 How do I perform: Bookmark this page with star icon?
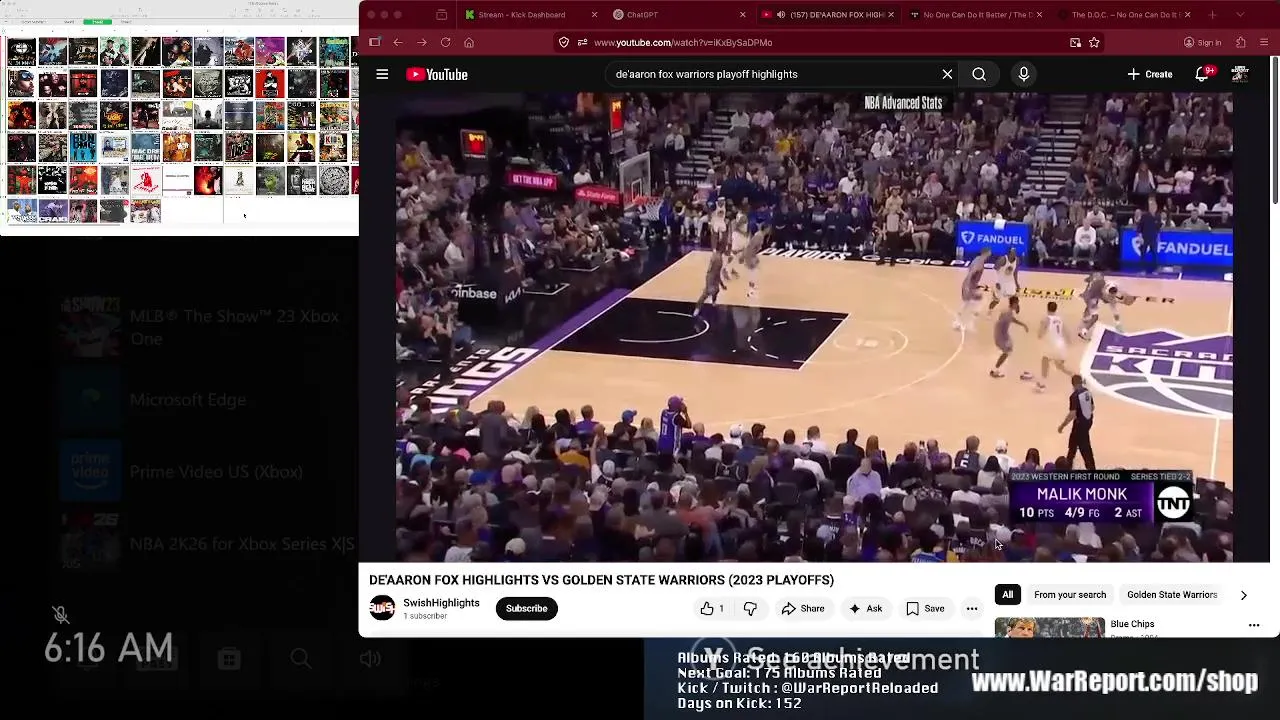(1094, 42)
